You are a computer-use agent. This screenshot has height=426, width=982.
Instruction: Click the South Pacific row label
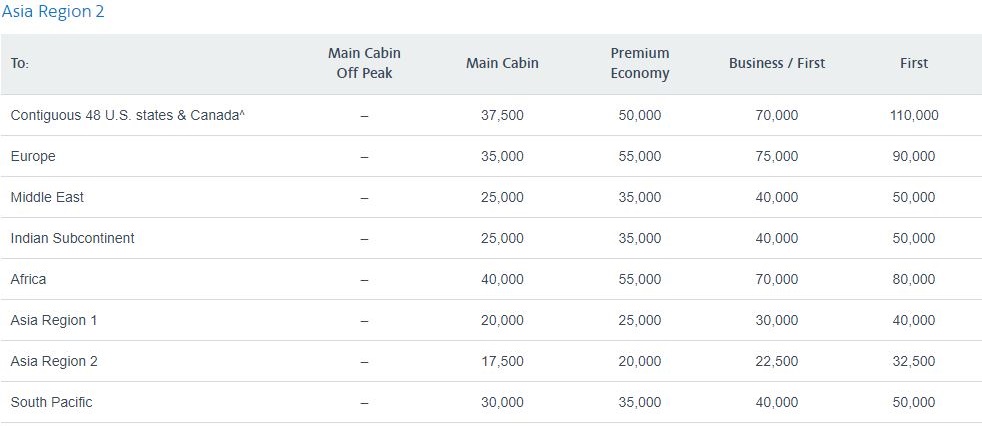(51, 402)
